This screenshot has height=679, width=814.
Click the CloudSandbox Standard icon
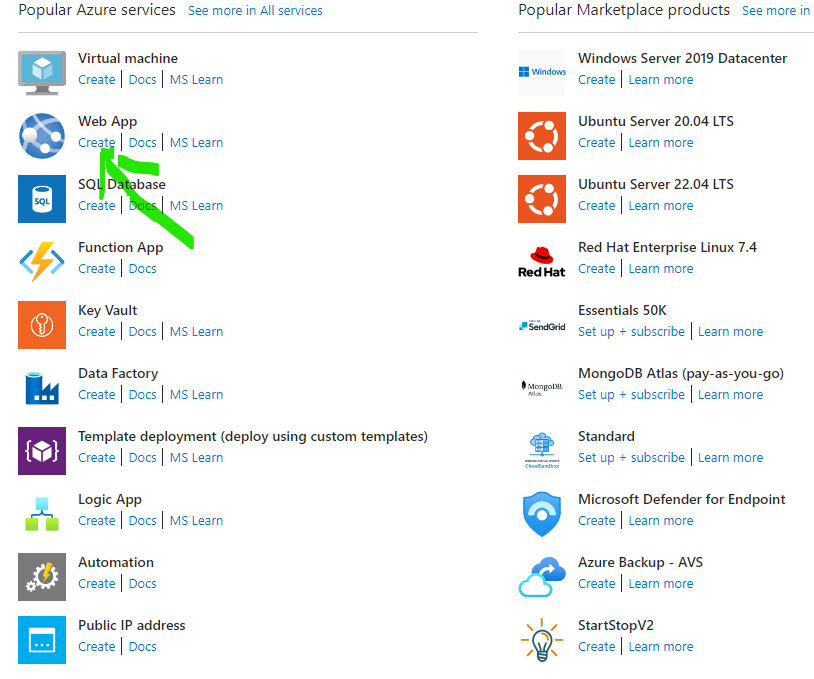(542, 451)
